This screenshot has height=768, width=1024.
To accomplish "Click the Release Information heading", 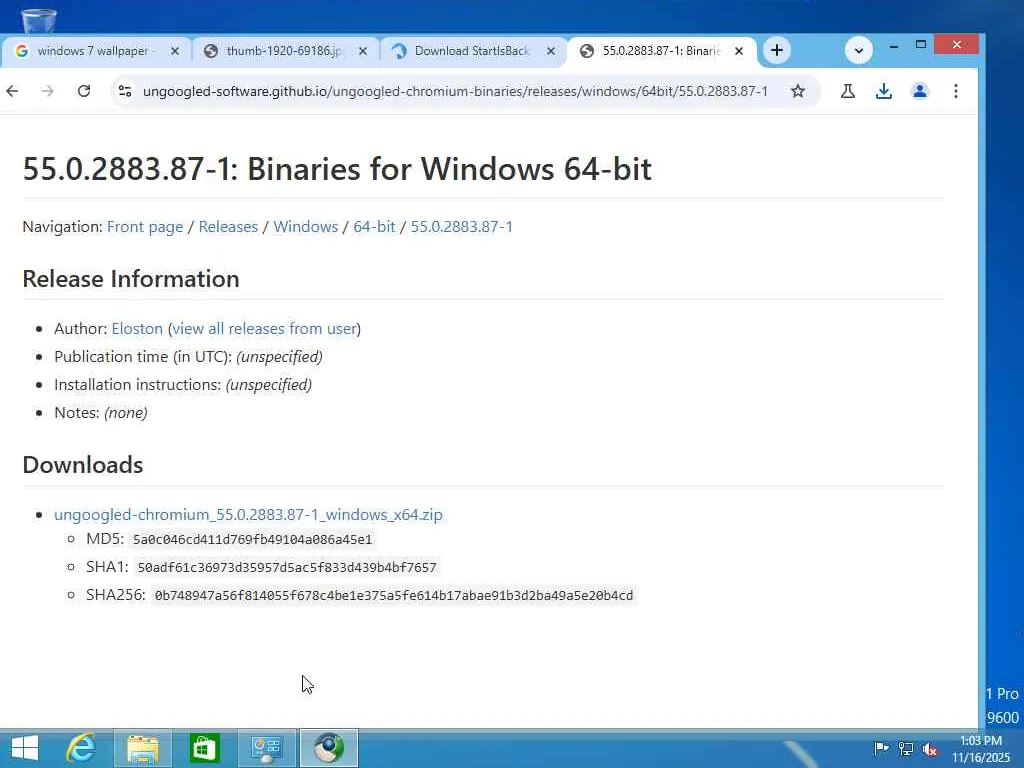I will tap(131, 279).
